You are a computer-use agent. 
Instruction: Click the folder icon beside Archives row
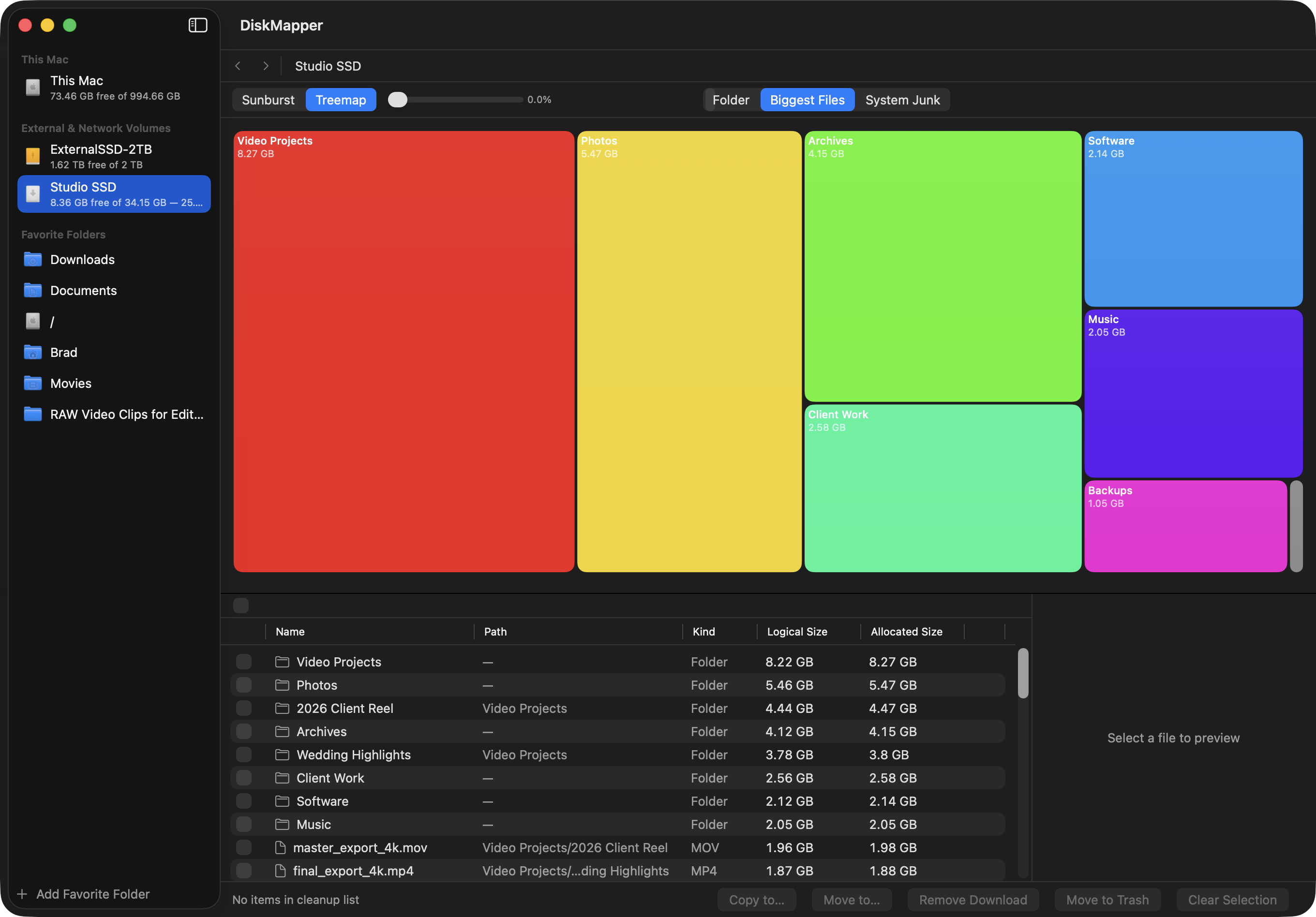pyautogui.click(x=282, y=731)
